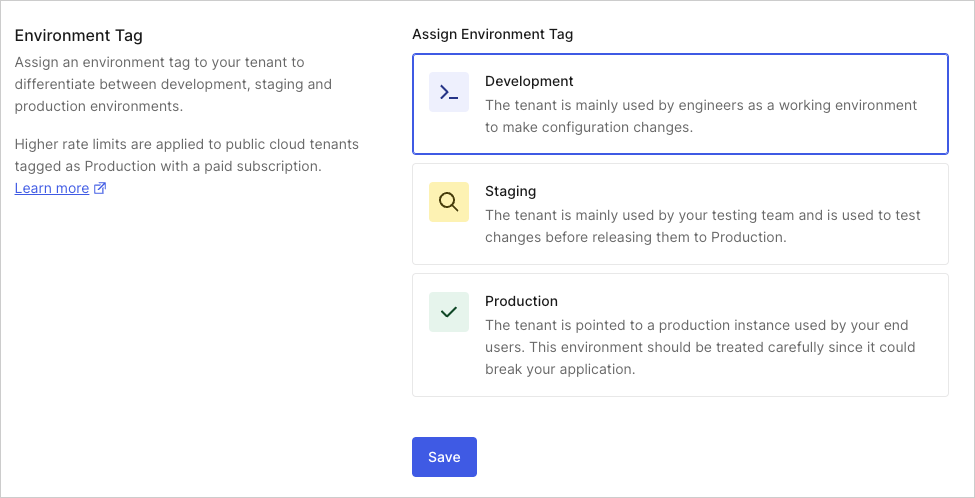Click the Staging description about testing team
Viewport: 975px width, 498px height.
pos(703,226)
